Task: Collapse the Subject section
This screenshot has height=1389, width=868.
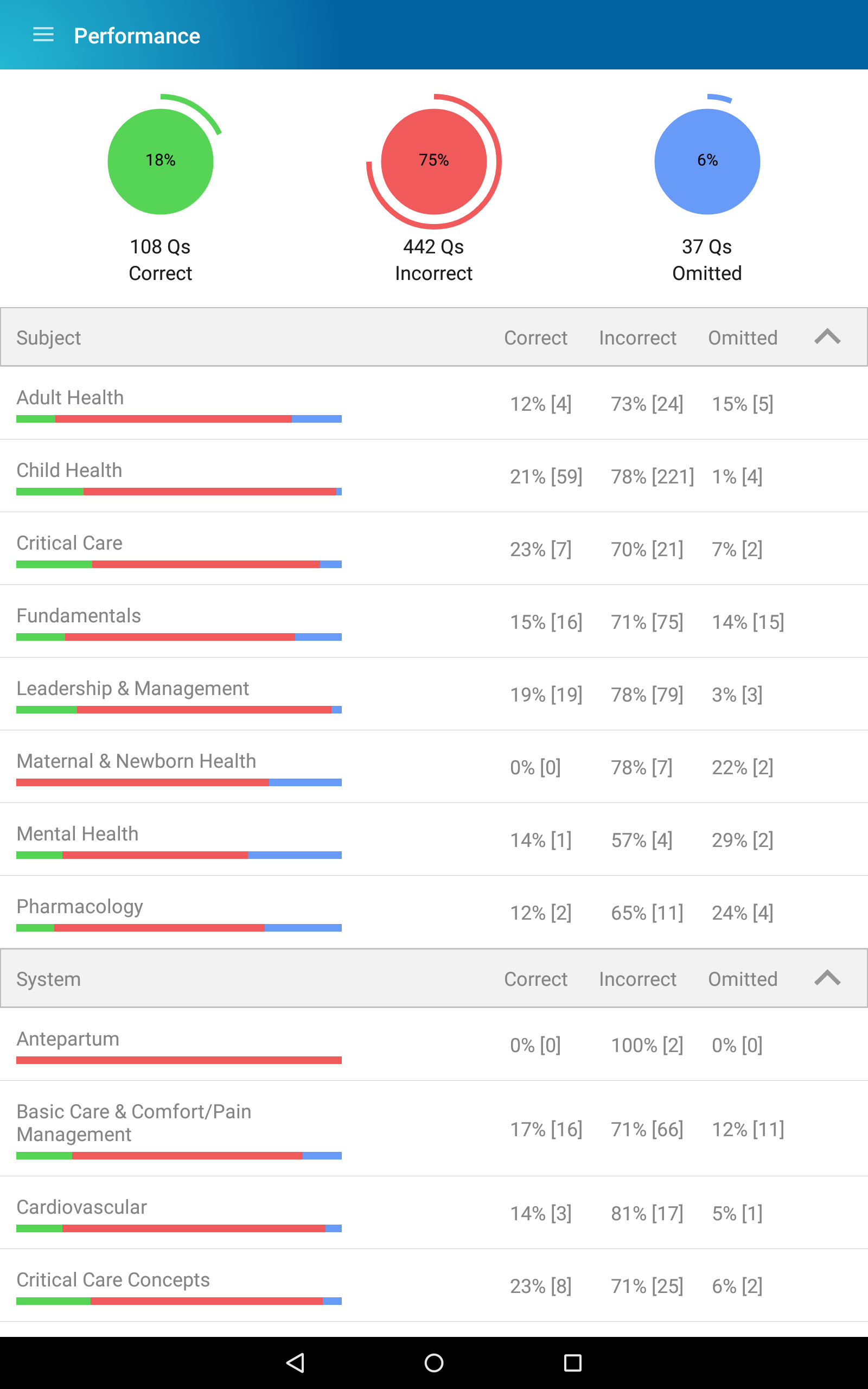Action: [828, 337]
